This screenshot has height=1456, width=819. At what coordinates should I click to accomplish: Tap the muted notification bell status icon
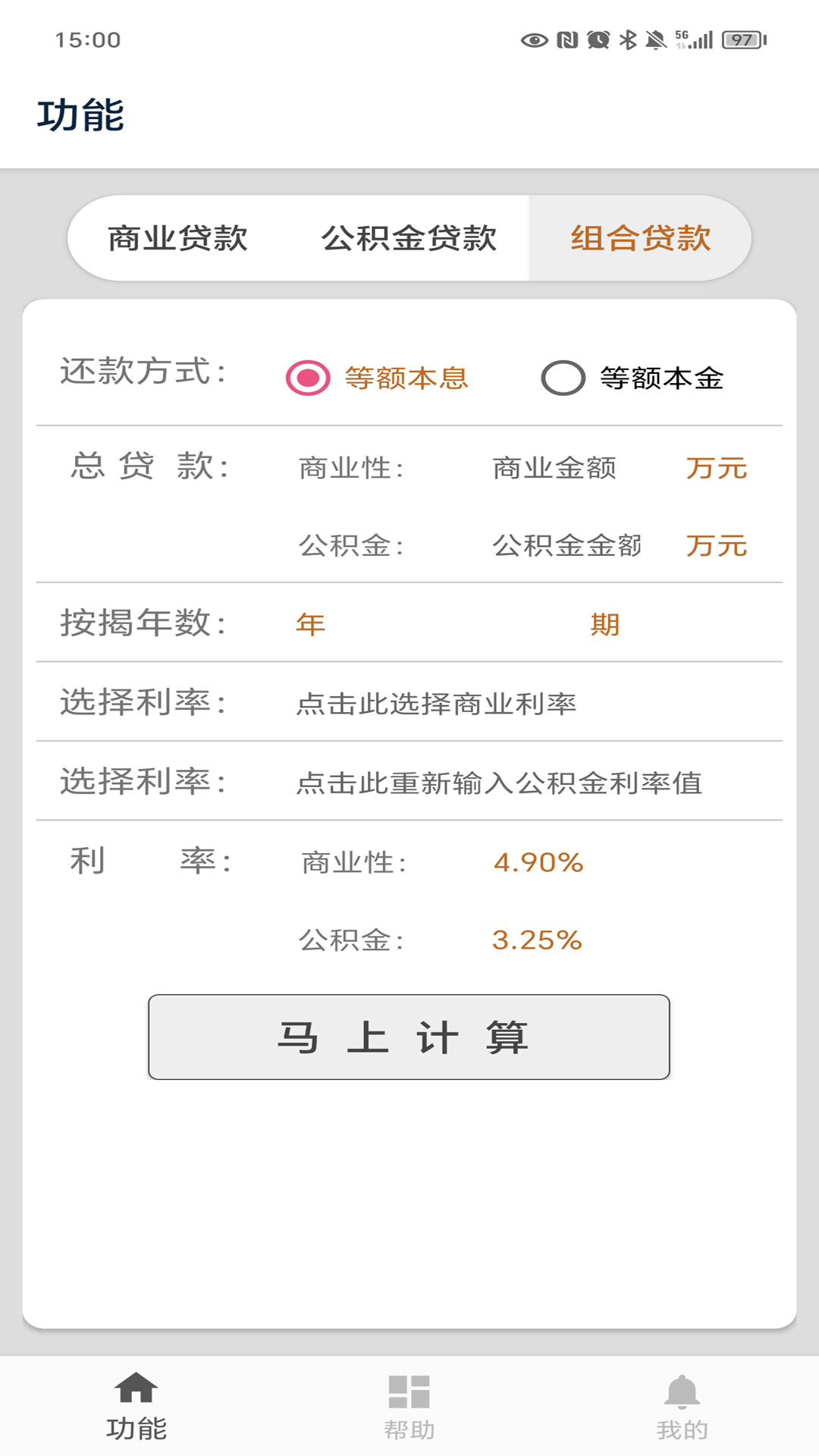pos(656,40)
